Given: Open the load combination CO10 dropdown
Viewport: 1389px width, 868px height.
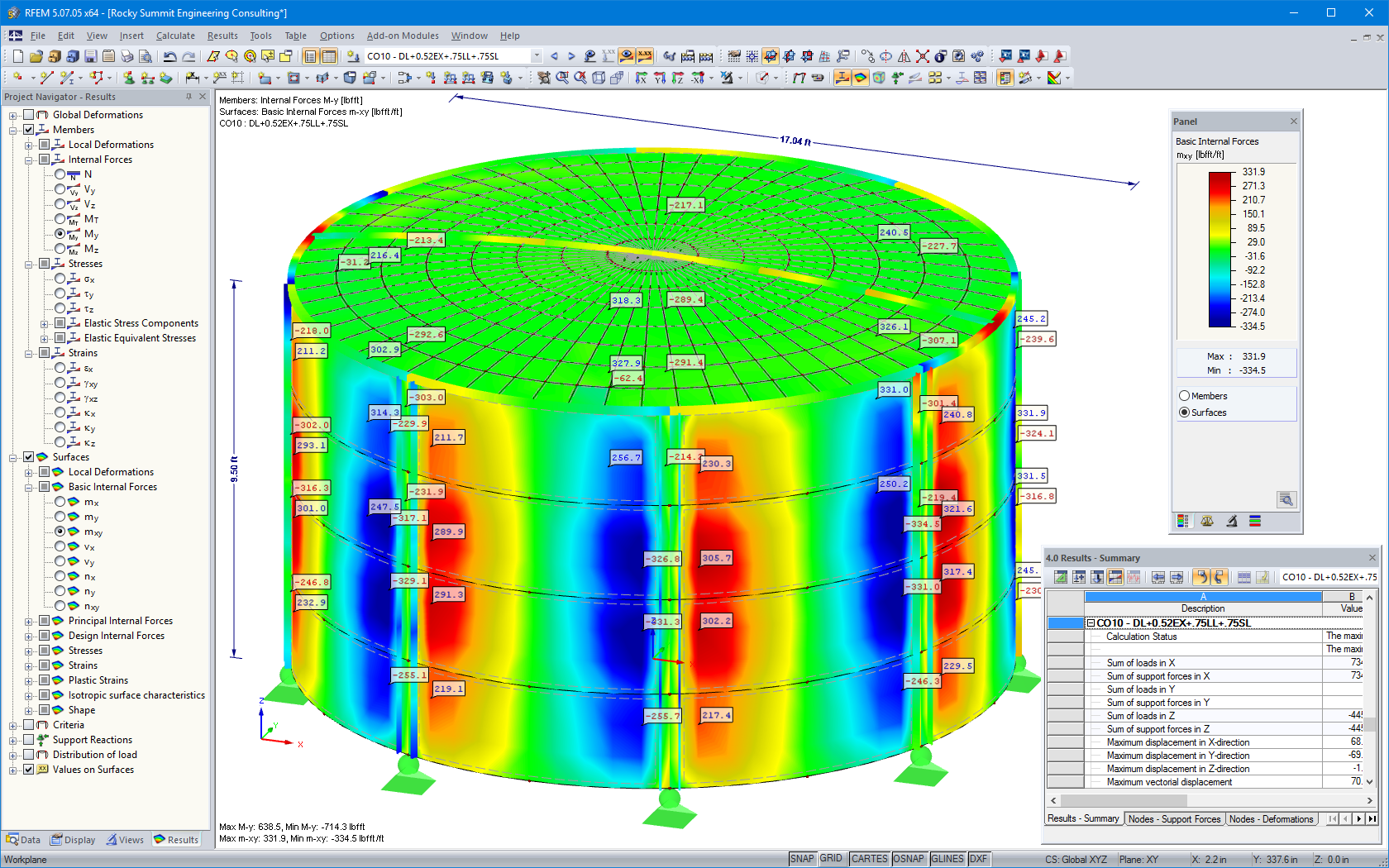Looking at the screenshot, I should point(537,56).
